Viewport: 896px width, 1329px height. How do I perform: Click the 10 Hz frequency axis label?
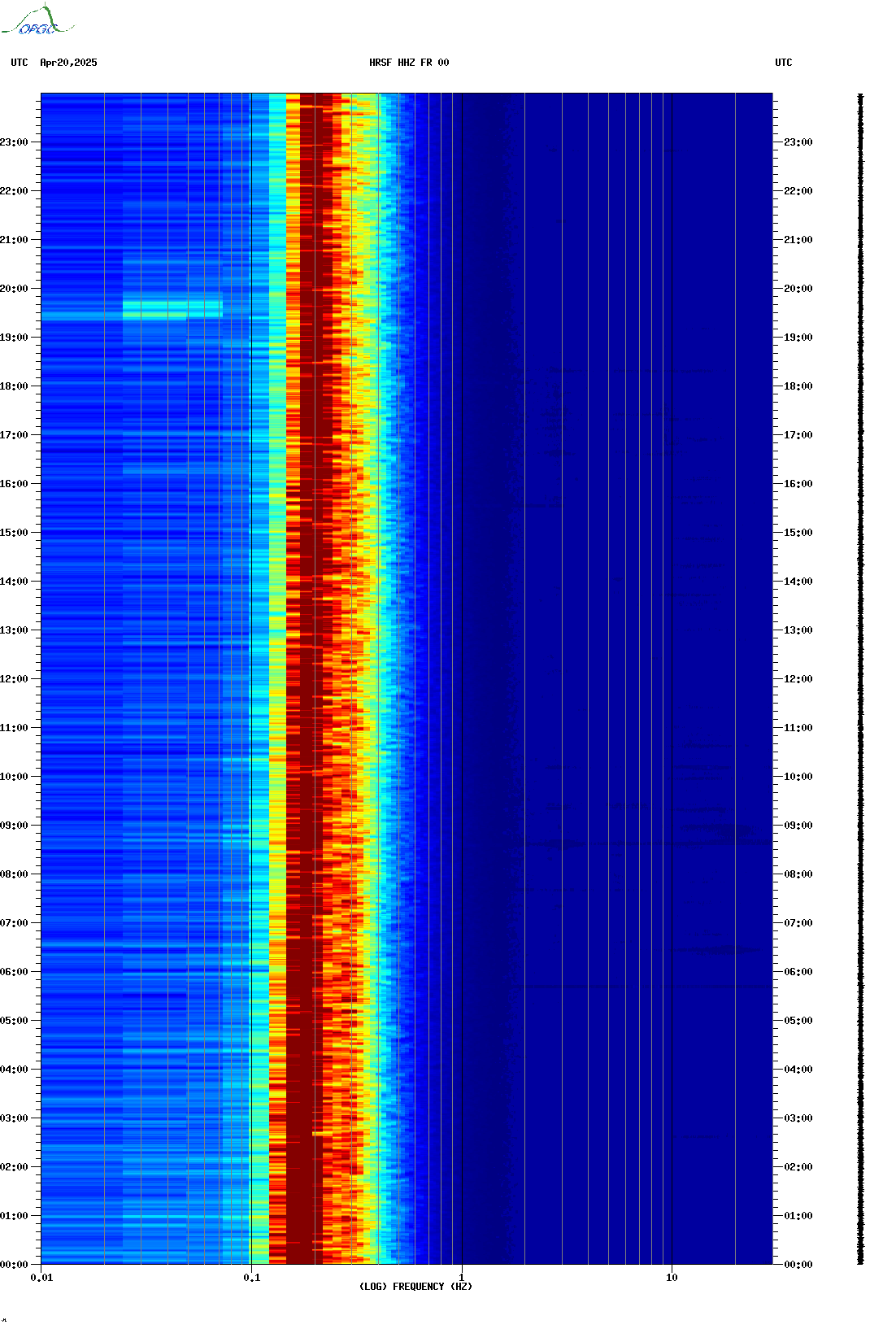tap(672, 1278)
